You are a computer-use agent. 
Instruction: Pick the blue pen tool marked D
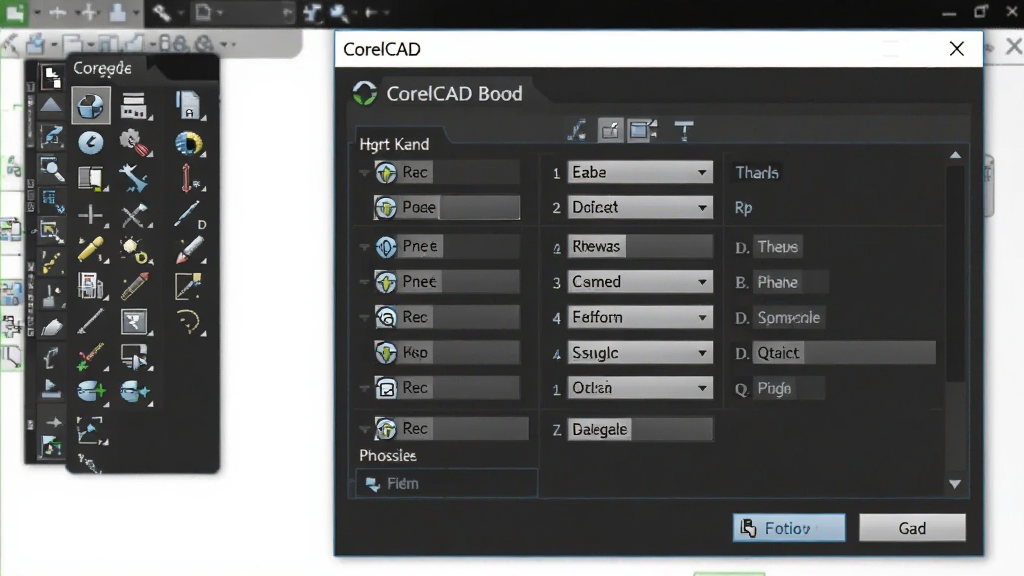coord(188,214)
